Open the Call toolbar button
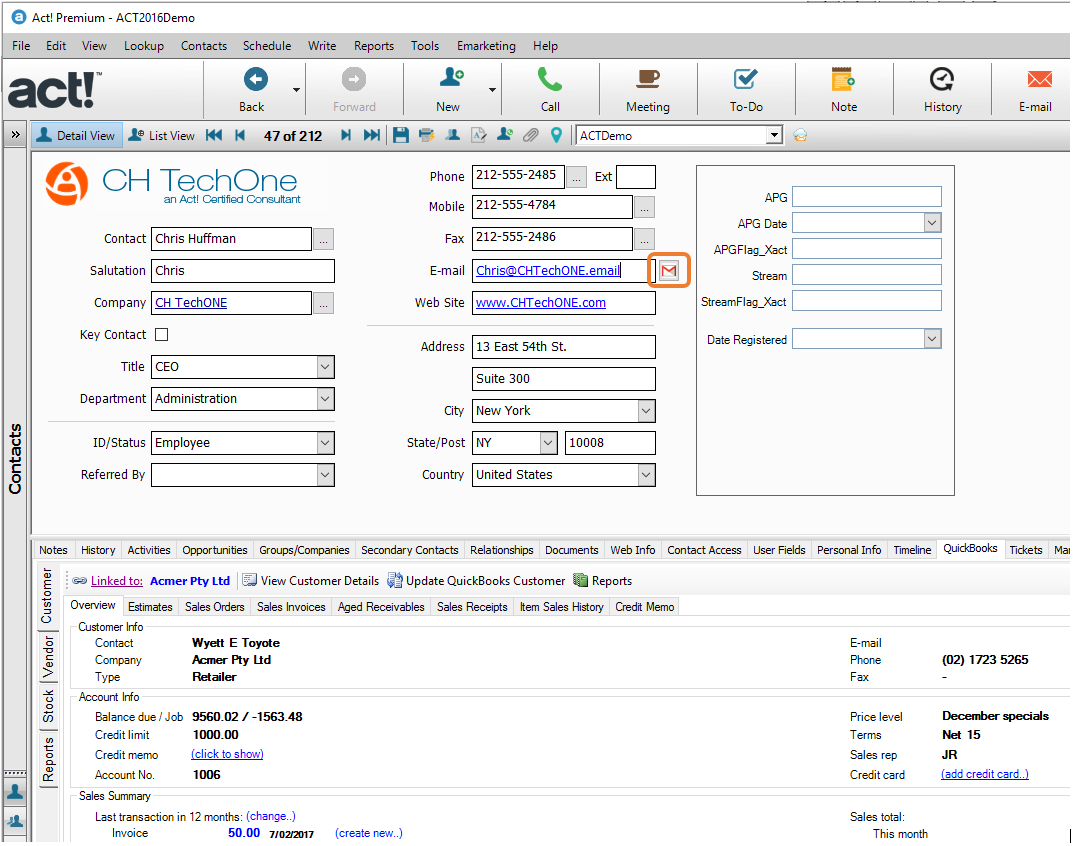 click(550, 90)
